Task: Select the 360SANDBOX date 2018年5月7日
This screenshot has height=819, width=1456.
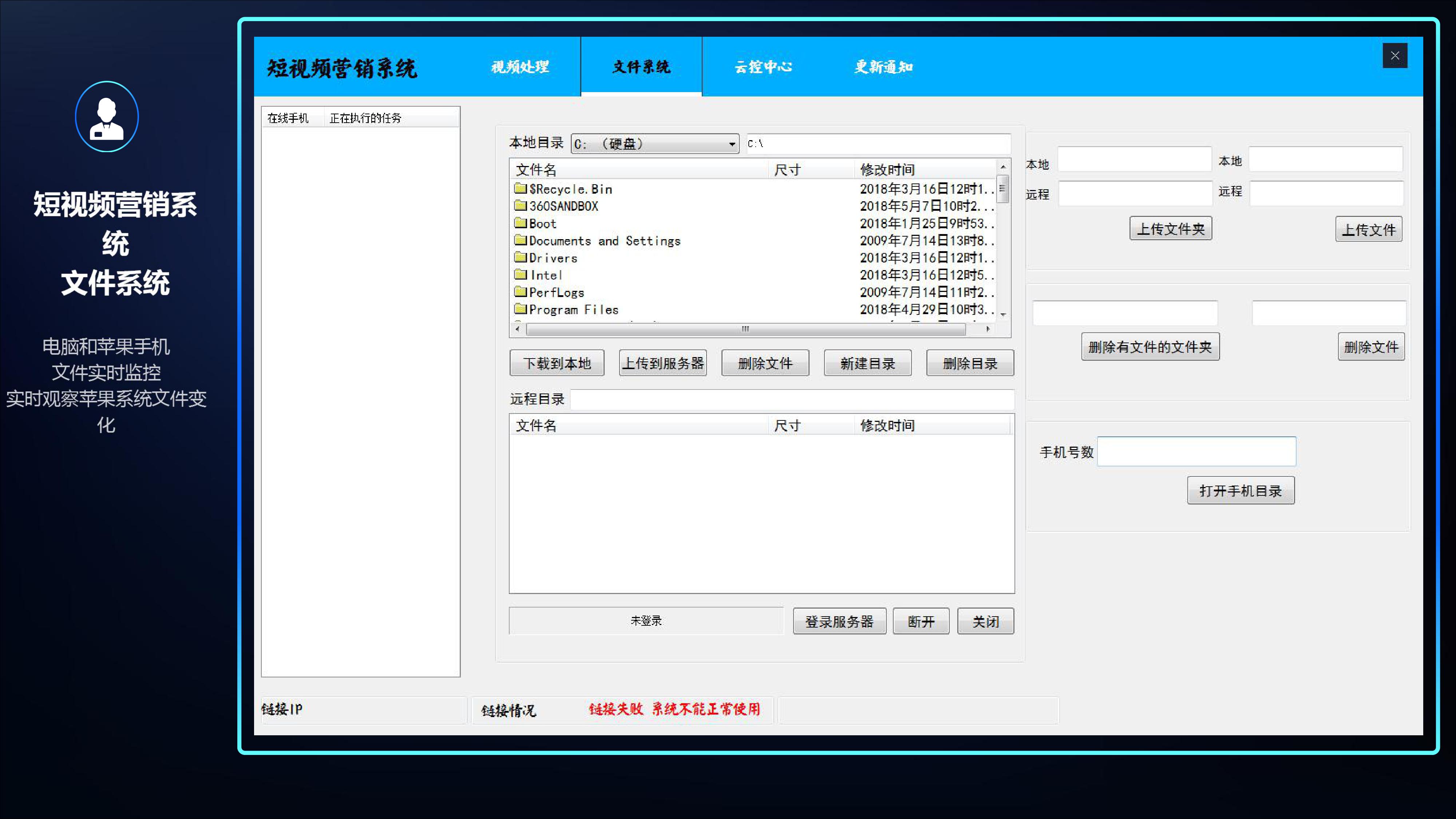Action: 927,206
